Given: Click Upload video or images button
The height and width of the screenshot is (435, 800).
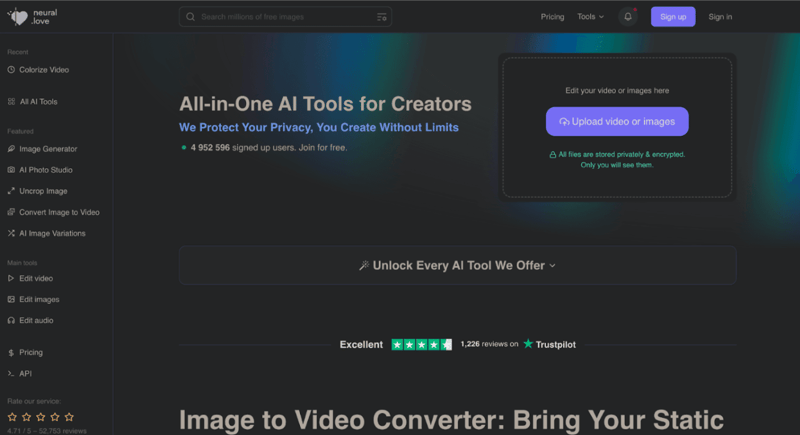Looking at the screenshot, I should click(x=617, y=122).
